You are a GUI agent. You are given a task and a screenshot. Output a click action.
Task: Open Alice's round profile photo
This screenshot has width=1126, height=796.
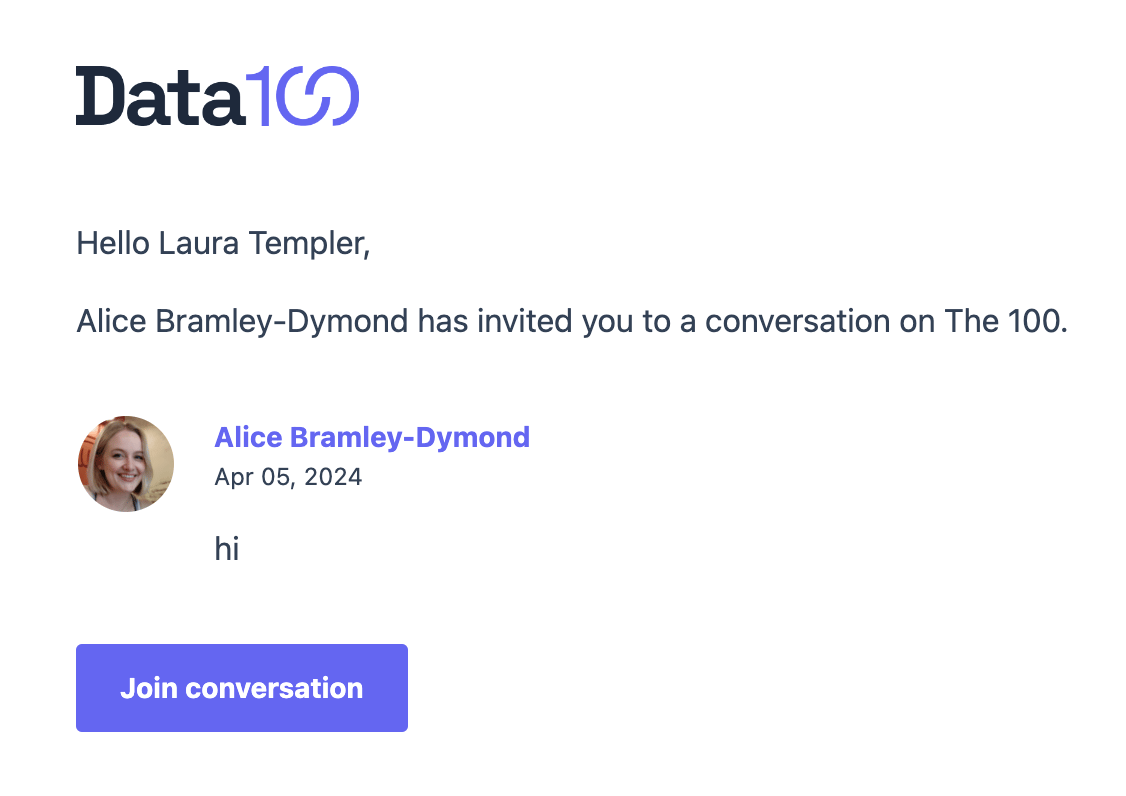tap(126, 464)
